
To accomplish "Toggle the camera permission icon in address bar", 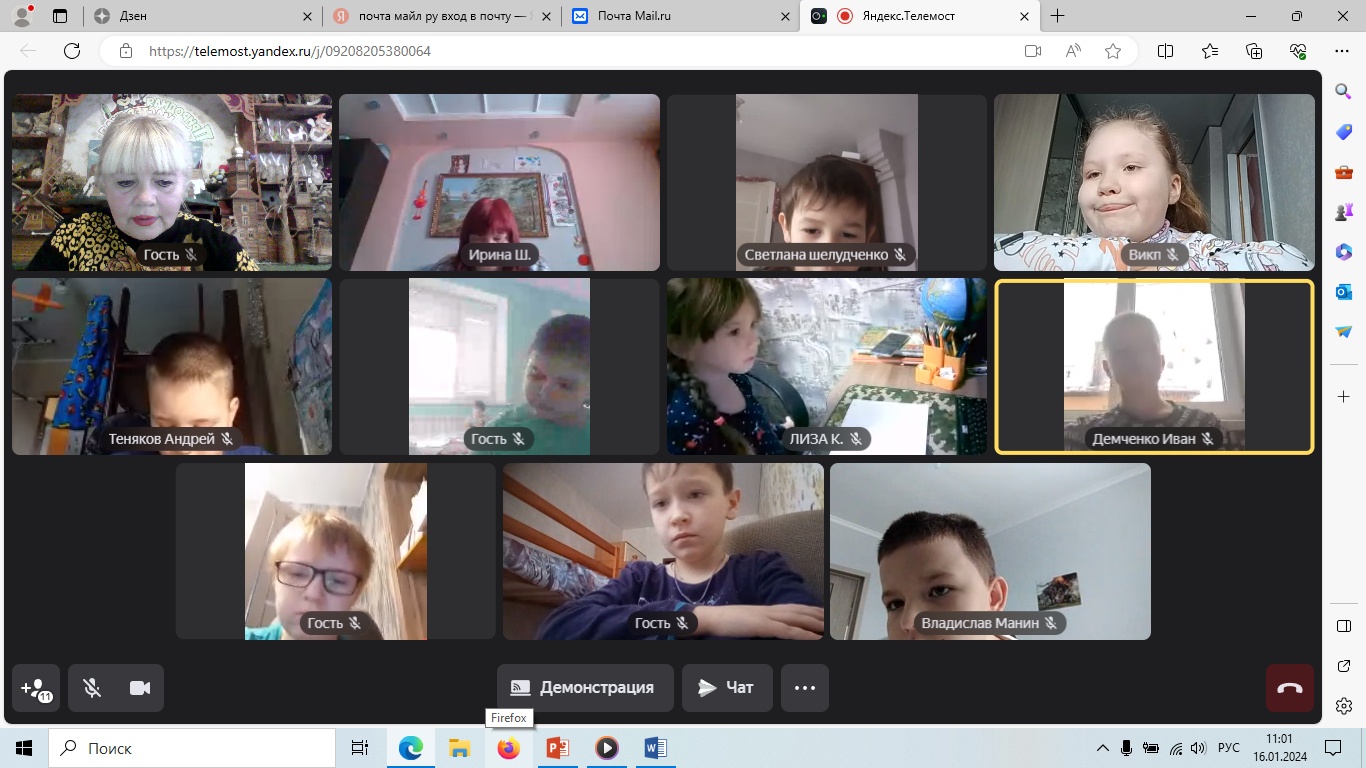I will (1033, 51).
